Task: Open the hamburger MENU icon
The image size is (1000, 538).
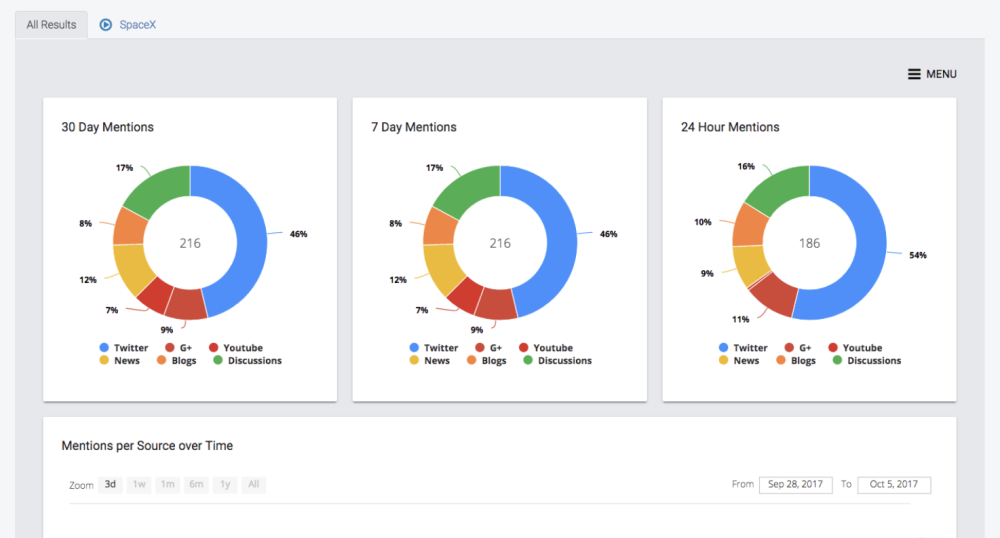Action: pyautogui.click(x=914, y=74)
